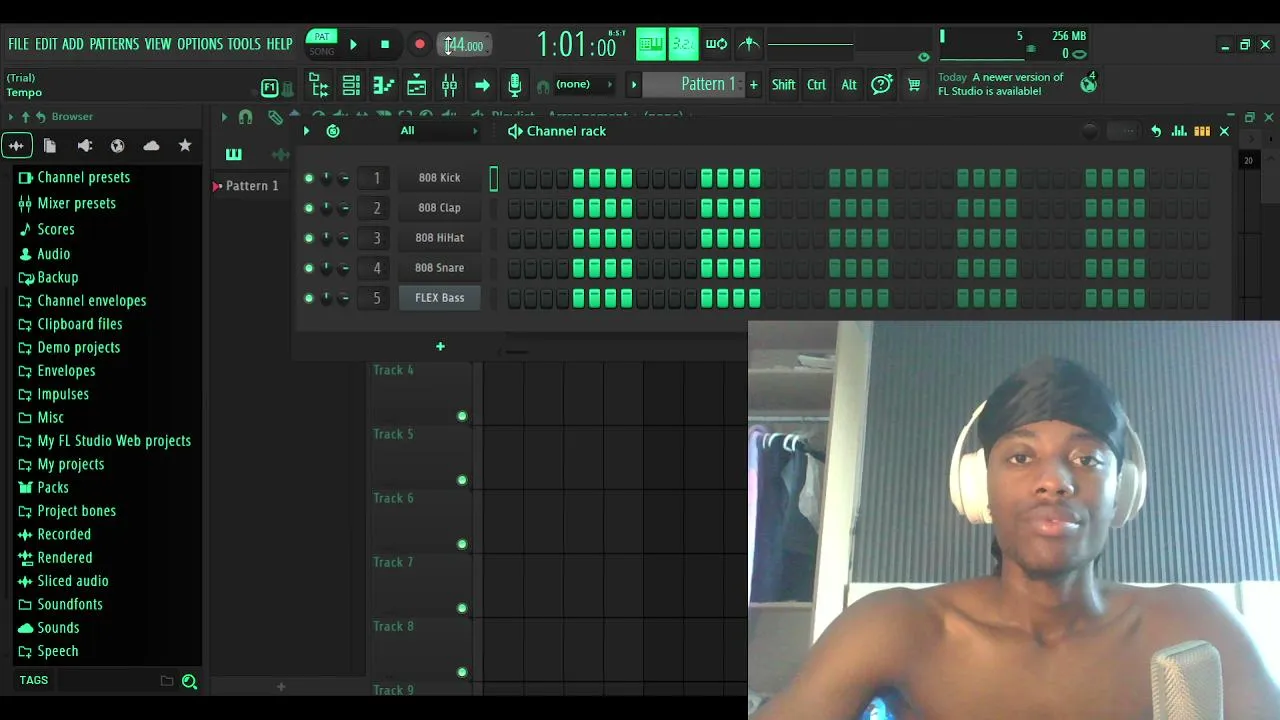Open the Browser view toolbar icon
Image resolution: width=1280 pixels, height=720 pixels.
click(319, 85)
